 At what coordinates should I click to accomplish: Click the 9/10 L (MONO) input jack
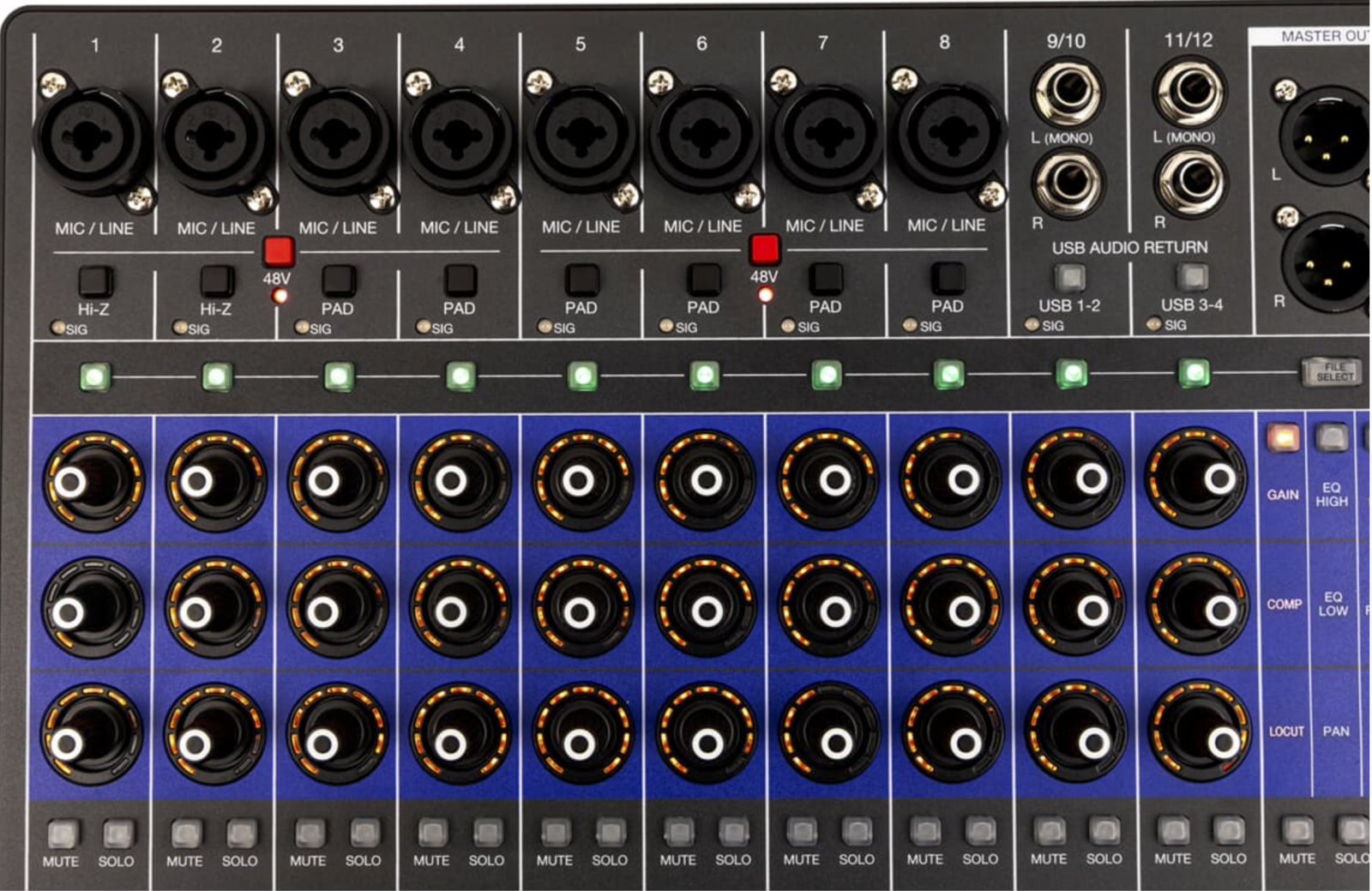1068,92
